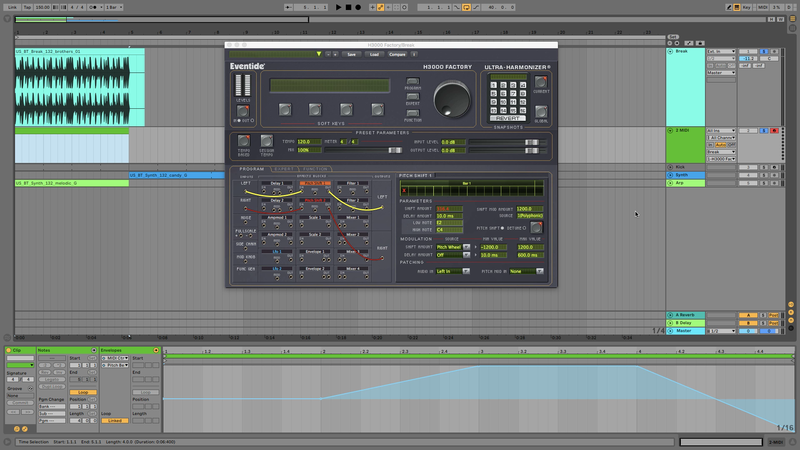Image resolution: width=800 pixels, height=450 pixels.
Task: Unfold the Synth track with its triangle
Action: (x=670, y=175)
